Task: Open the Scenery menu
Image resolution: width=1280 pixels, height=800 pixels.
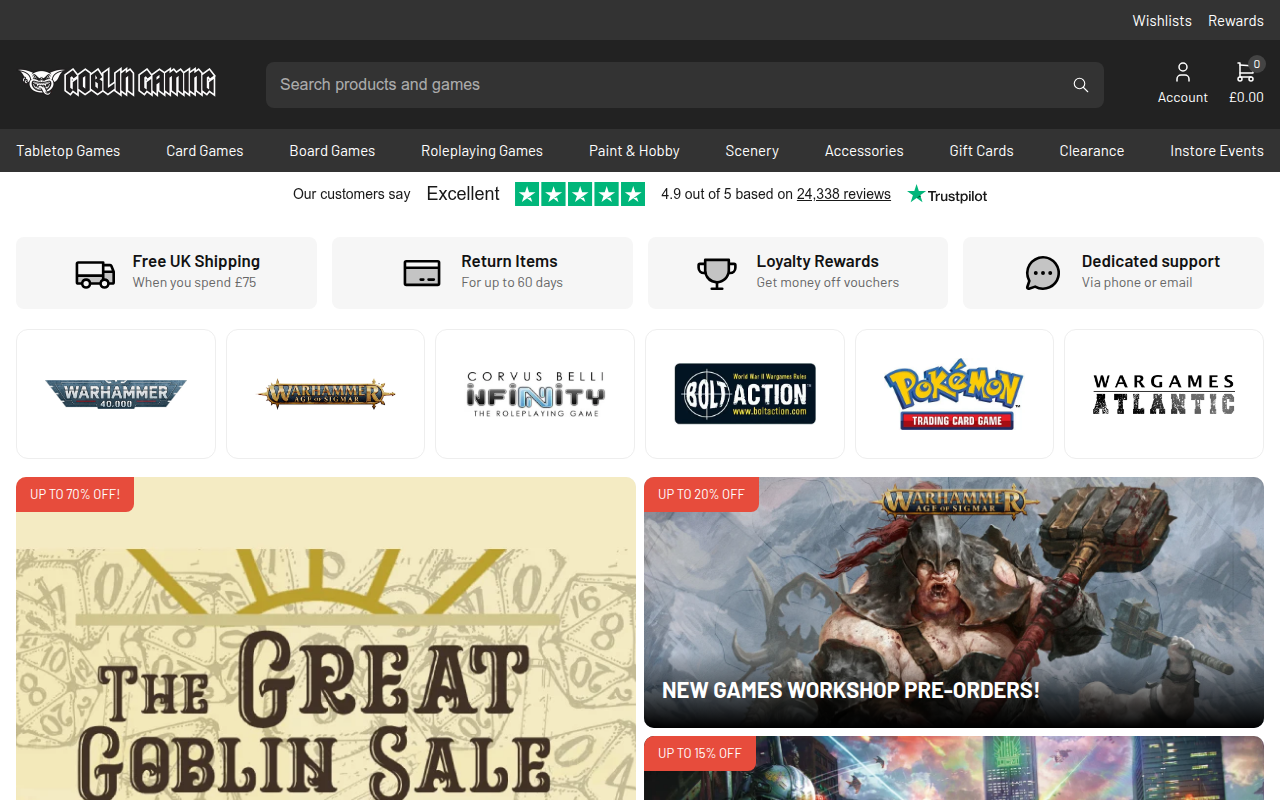Action: click(752, 151)
